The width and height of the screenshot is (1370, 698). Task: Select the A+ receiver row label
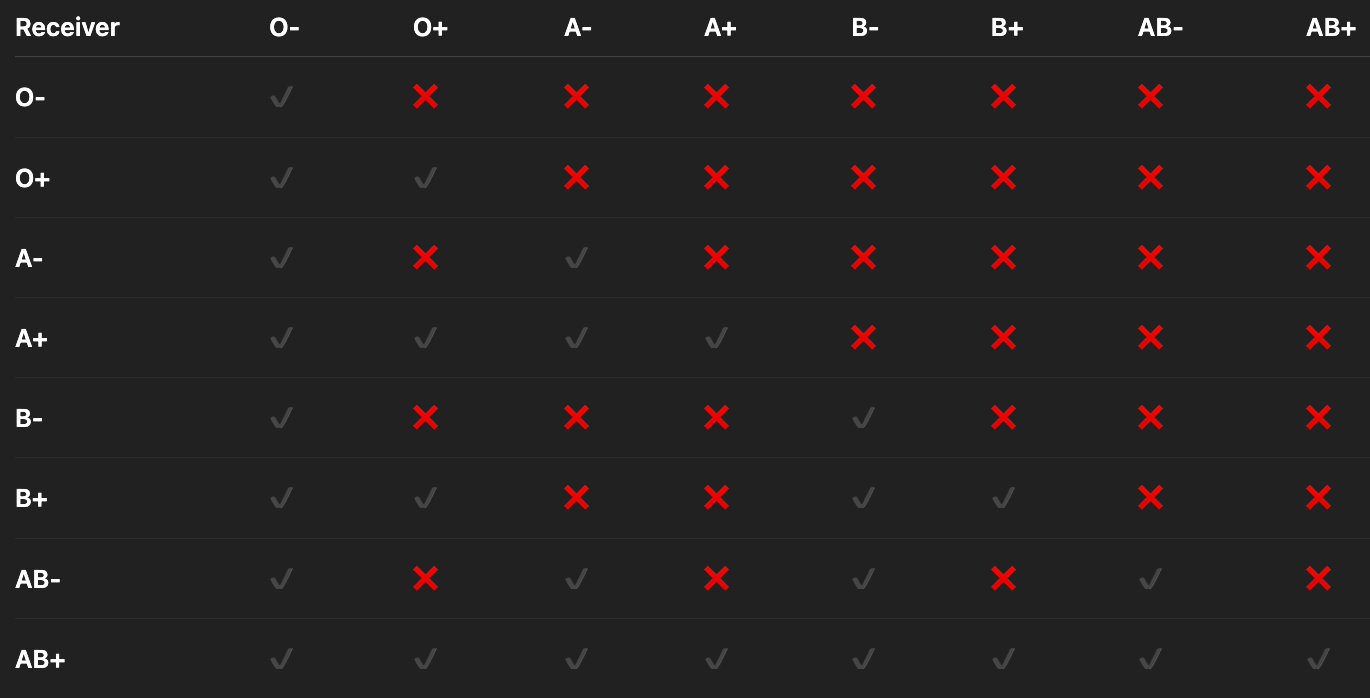pos(32,339)
